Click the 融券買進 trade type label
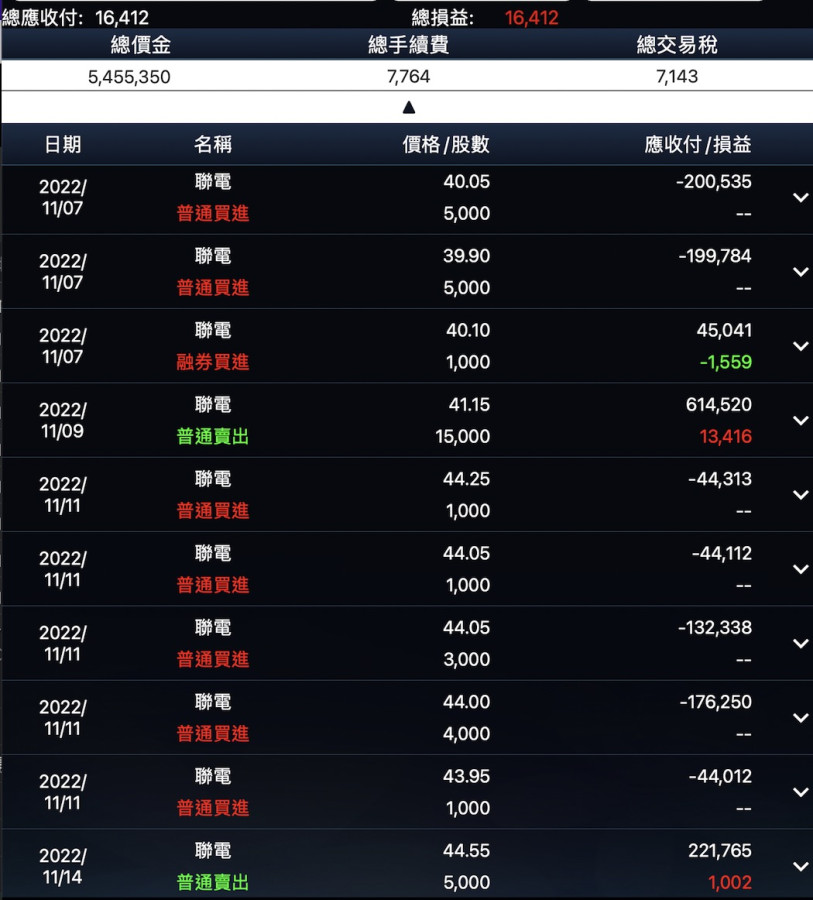Viewport: 813px width, 900px height. 212,362
